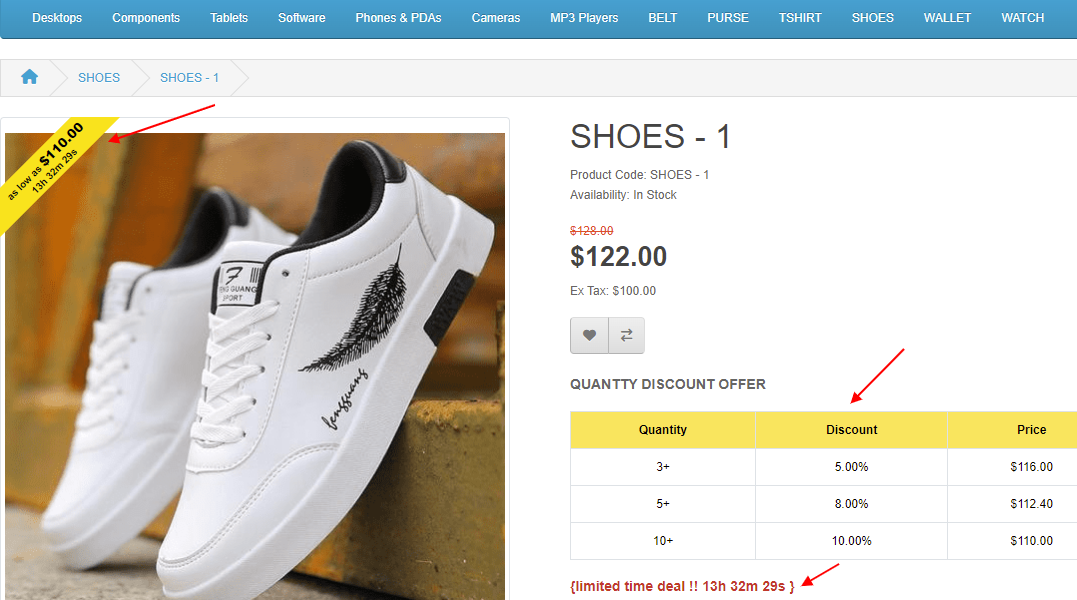Screen dimensions: 1077x600
Task: Open the Desktops menu
Action: 57,18
